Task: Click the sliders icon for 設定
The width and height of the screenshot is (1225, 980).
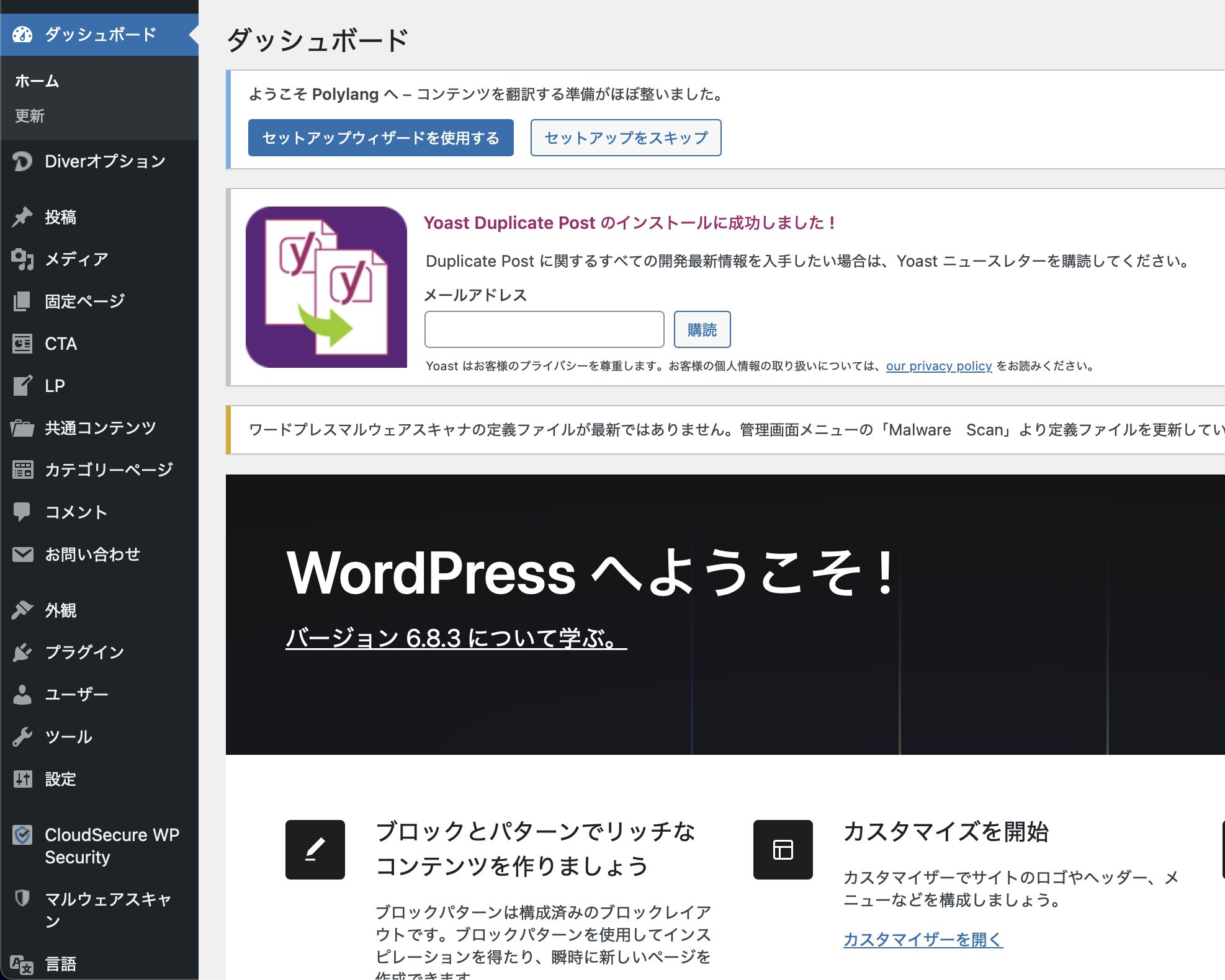Action: tap(22, 779)
